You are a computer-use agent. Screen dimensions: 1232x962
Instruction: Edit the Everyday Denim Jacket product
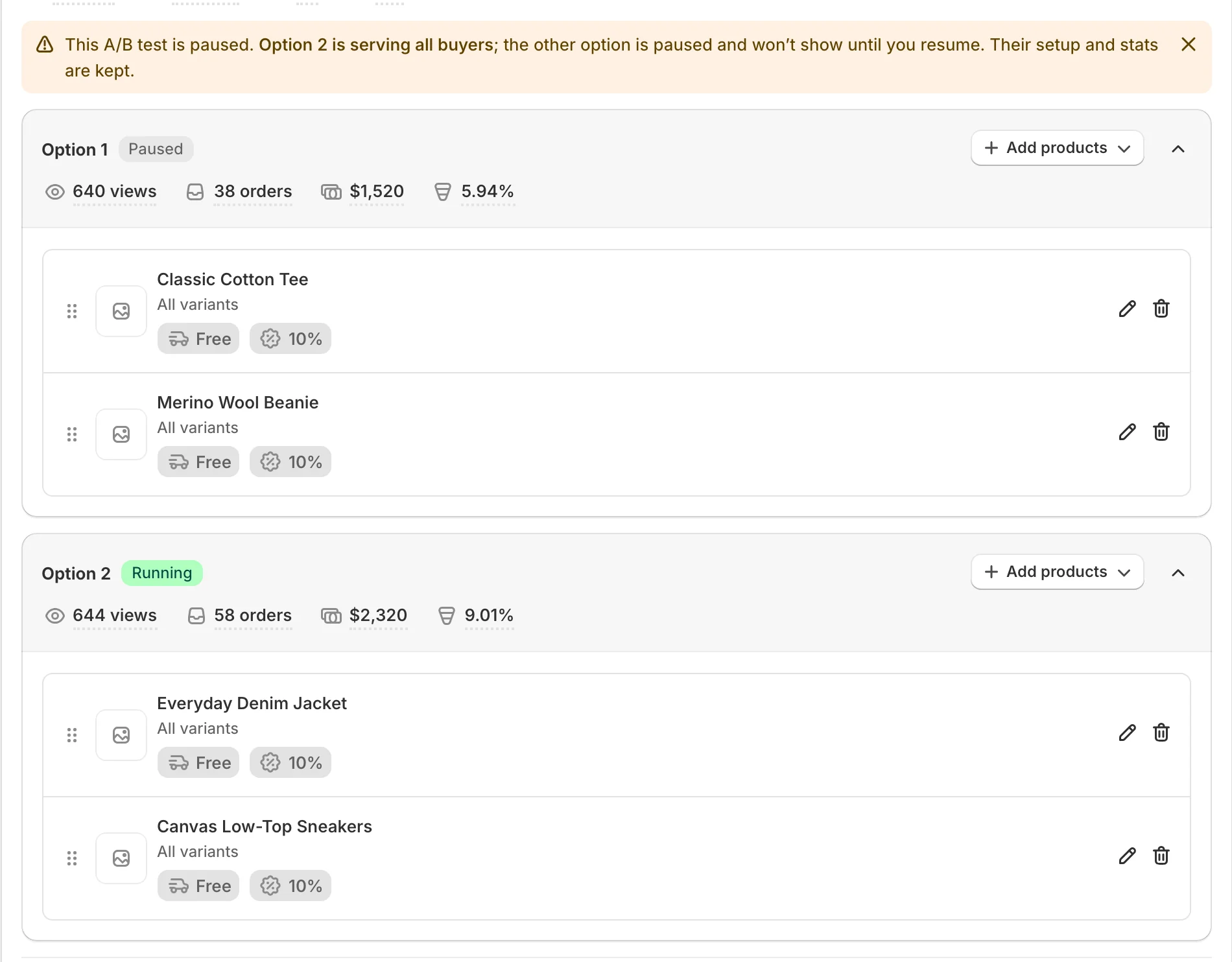[x=1128, y=733]
